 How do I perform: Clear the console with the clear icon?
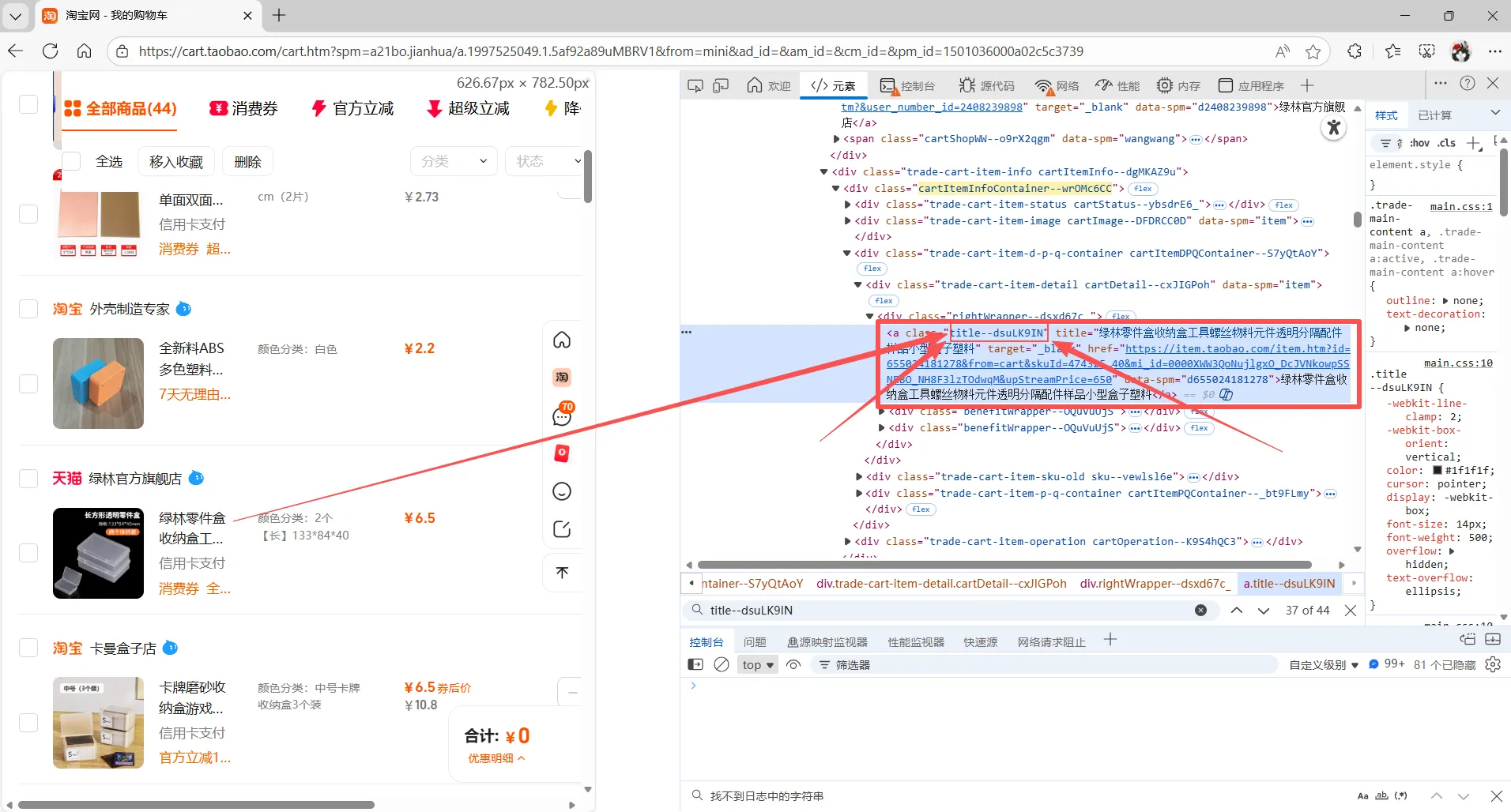pyautogui.click(x=722, y=665)
